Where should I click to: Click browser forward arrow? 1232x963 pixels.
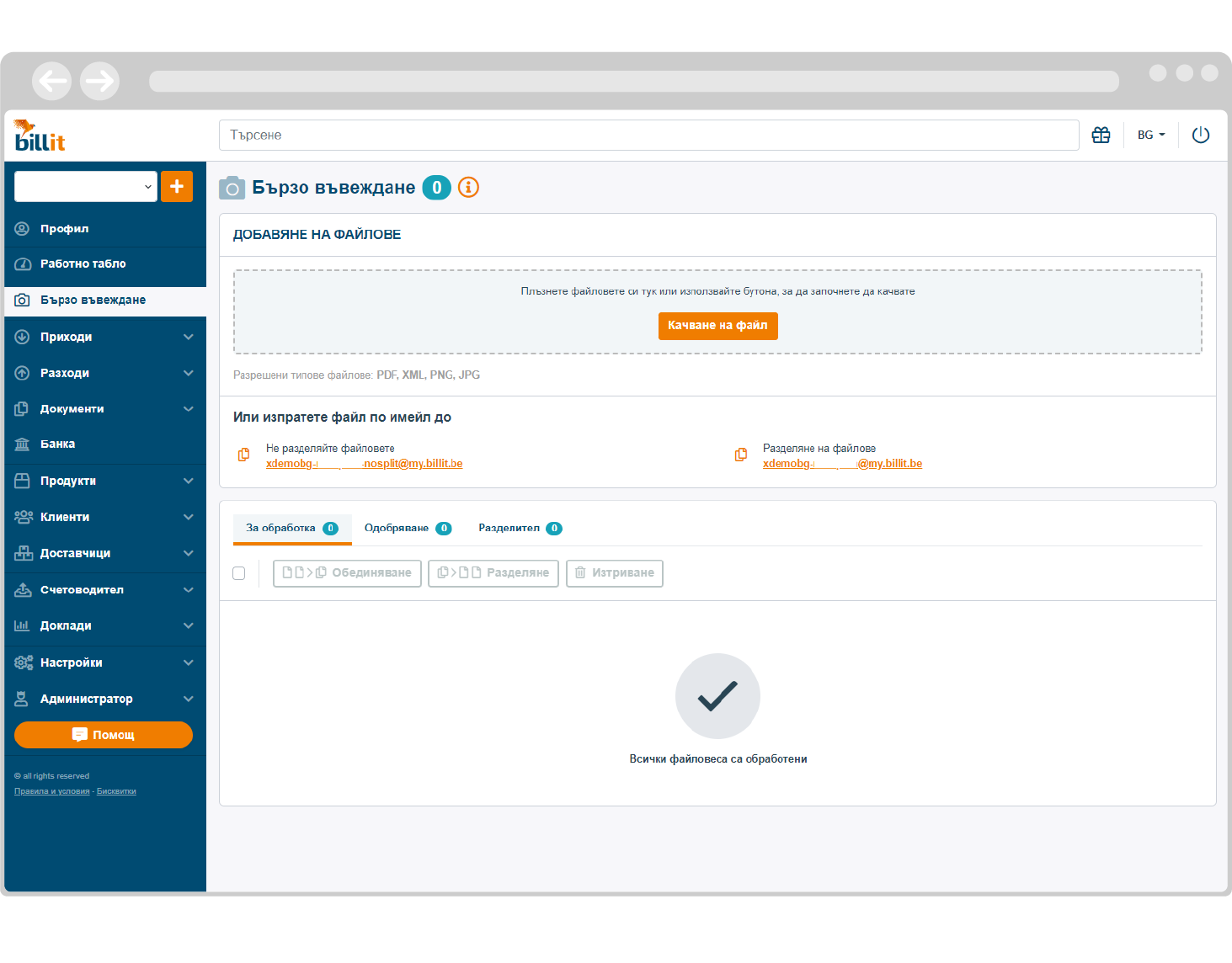(x=99, y=81)
